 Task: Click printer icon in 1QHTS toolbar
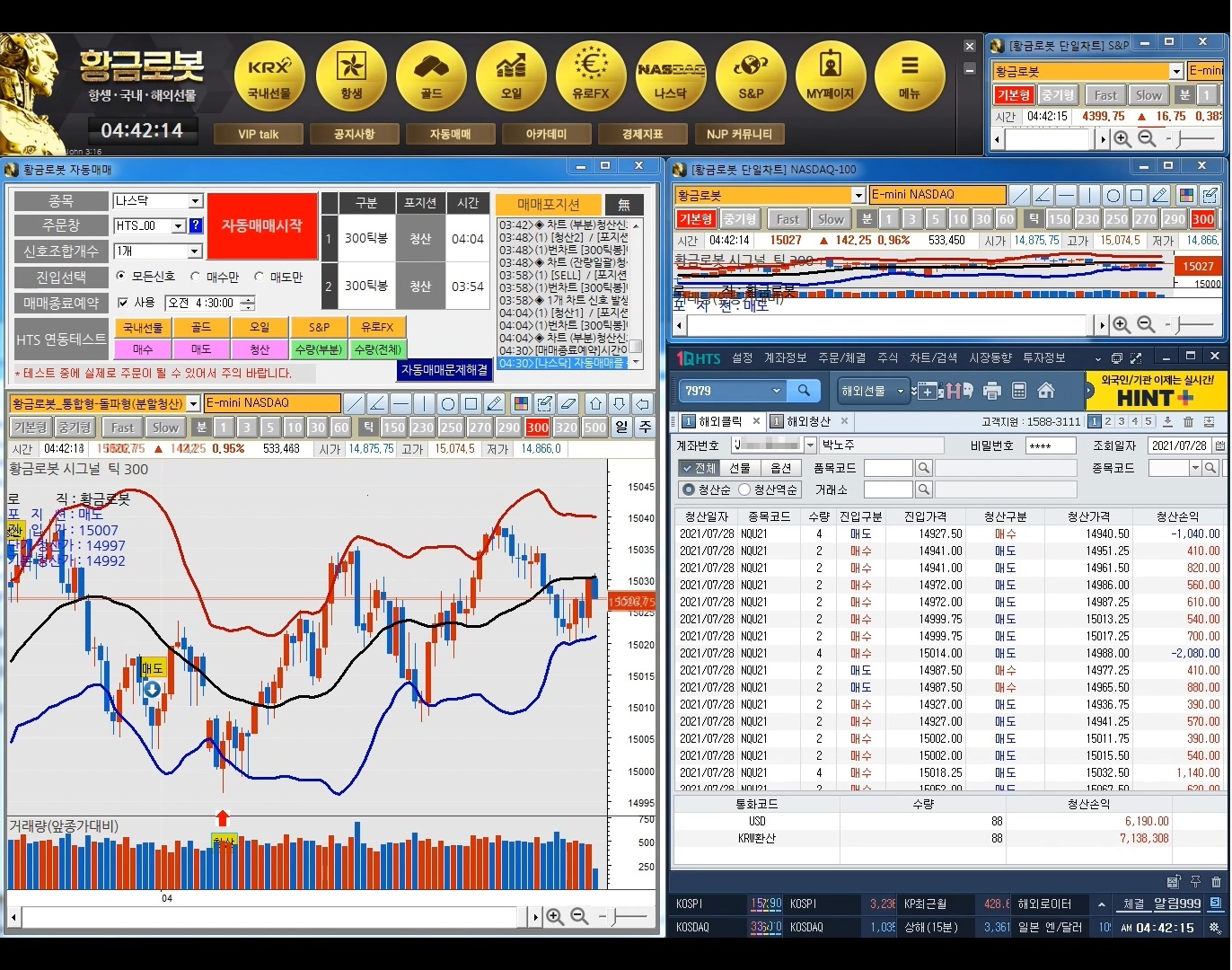[x=992, y=391]
